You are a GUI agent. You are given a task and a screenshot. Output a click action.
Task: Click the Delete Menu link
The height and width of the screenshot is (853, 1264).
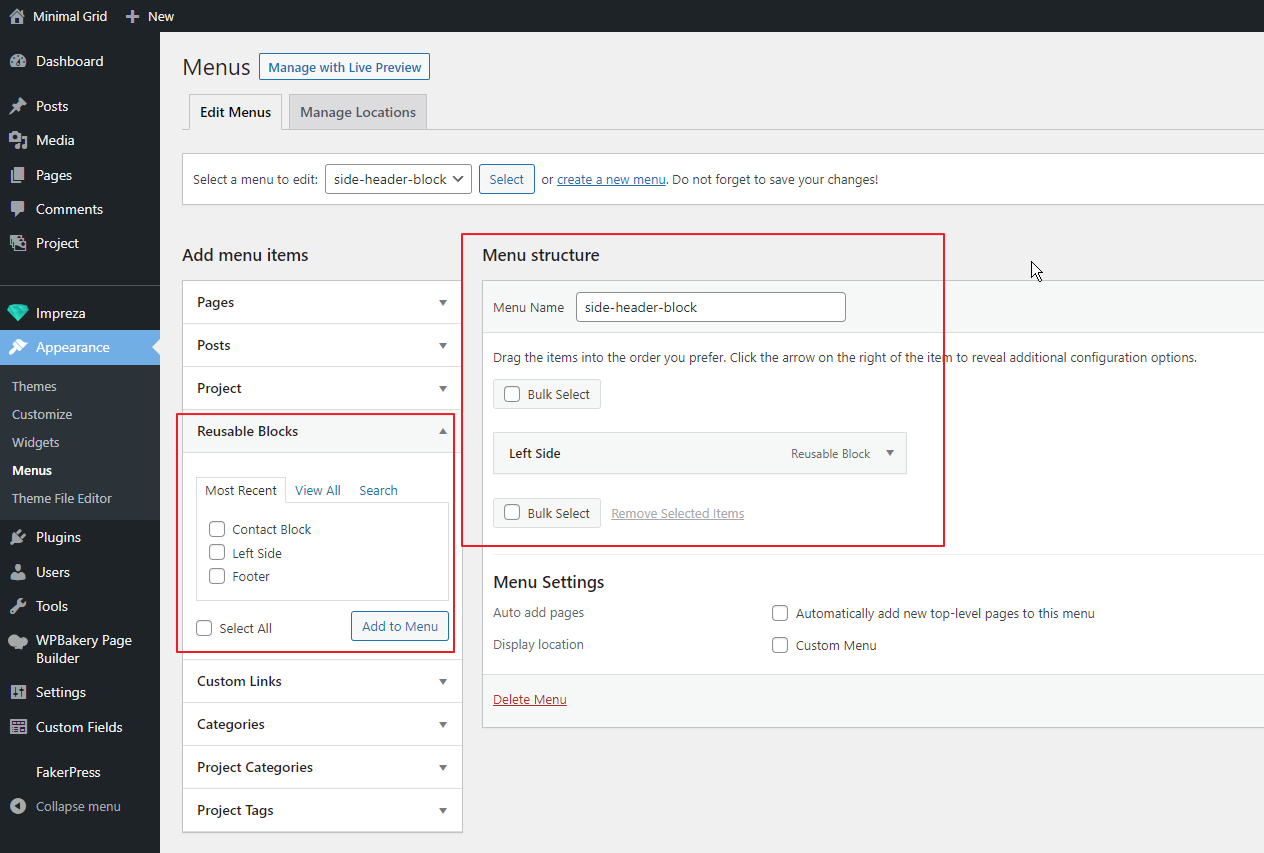coord(530,699)
